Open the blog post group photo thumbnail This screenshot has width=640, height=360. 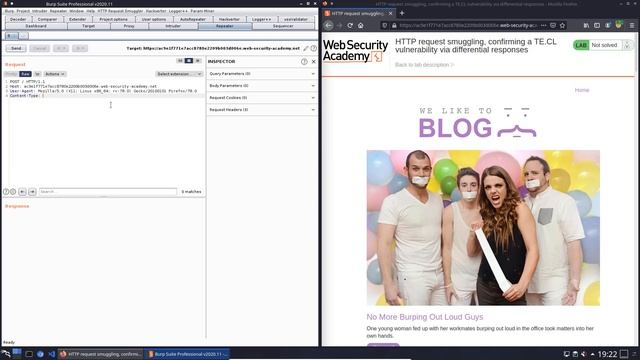[x=483, y=228]
